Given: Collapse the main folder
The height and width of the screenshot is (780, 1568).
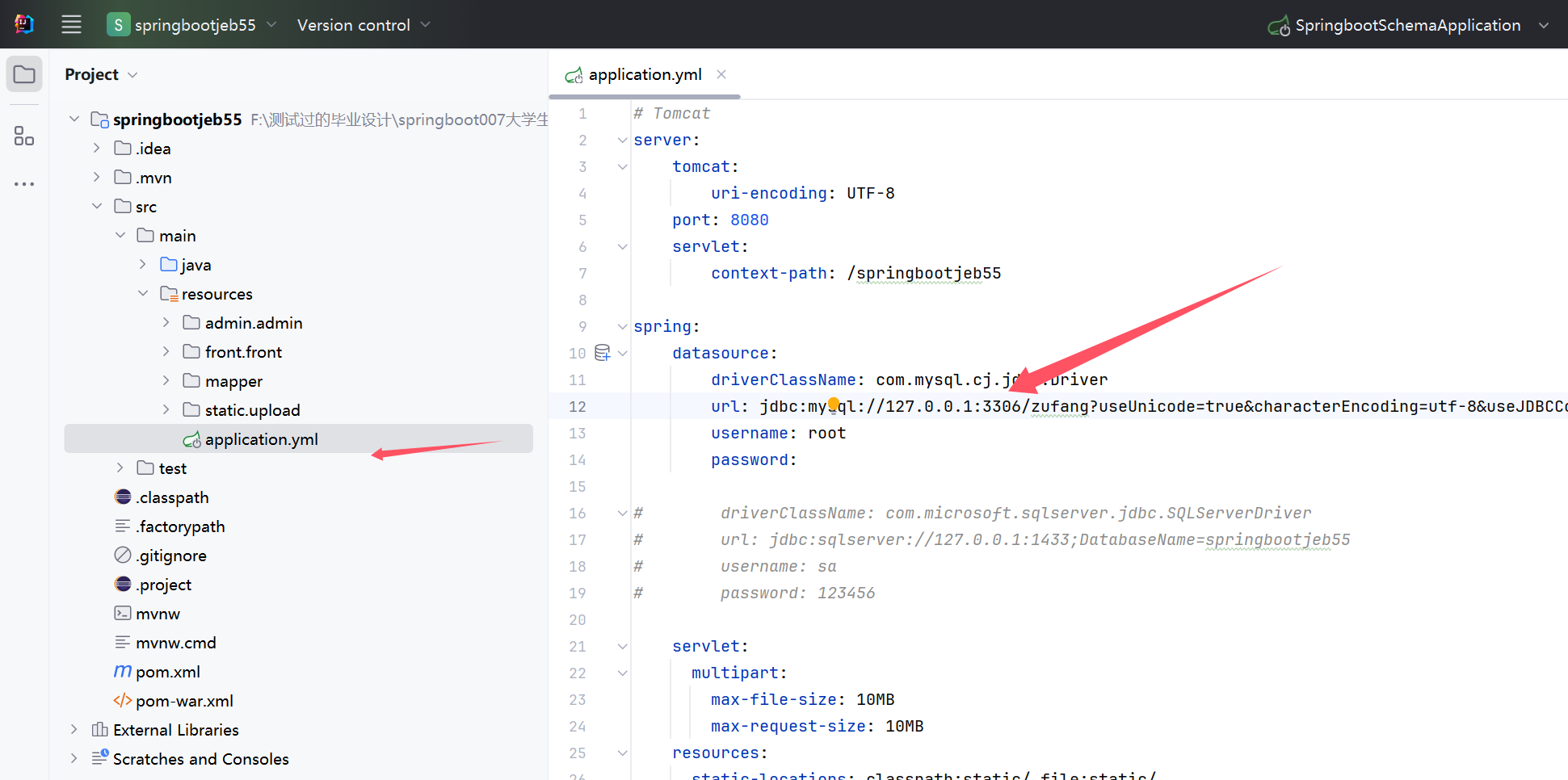Looking at the screenshot, I should pos(120,235).
